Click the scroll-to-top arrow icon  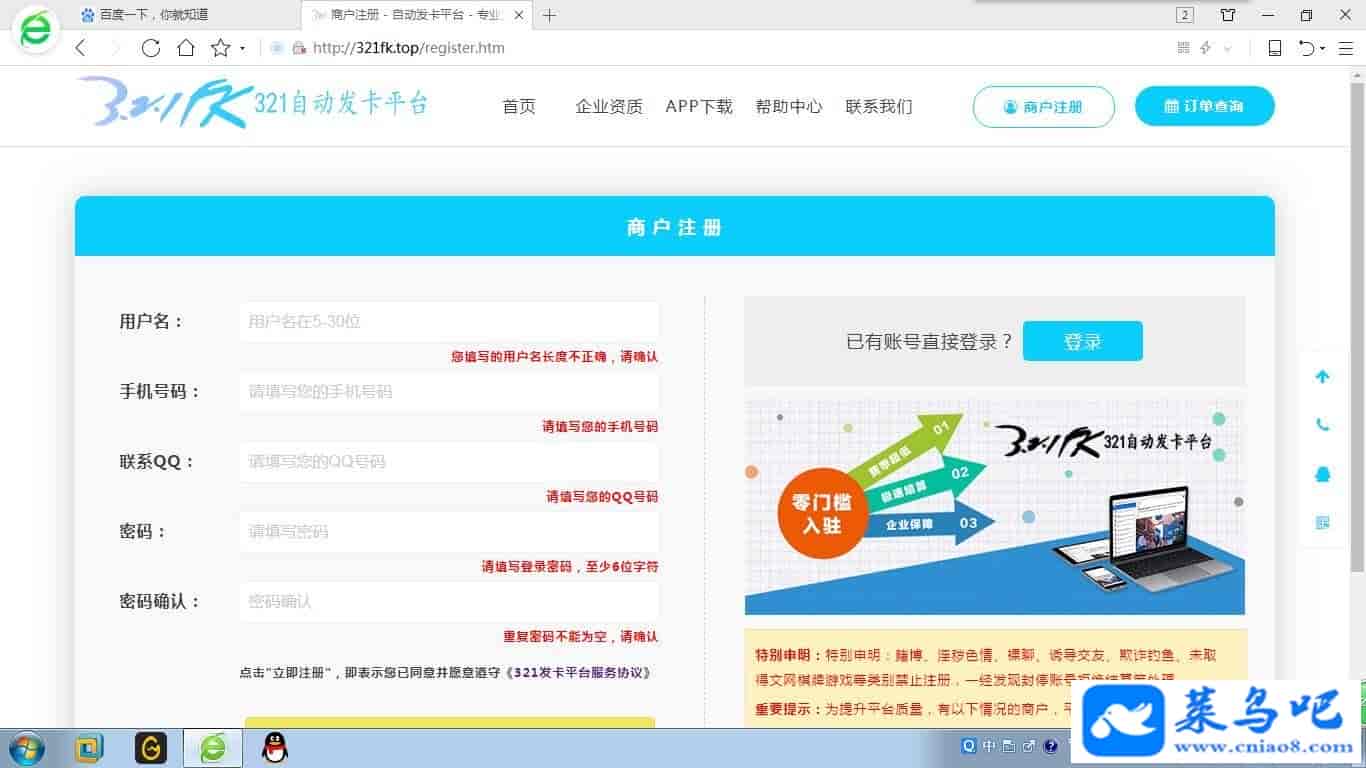(1322, 377)
